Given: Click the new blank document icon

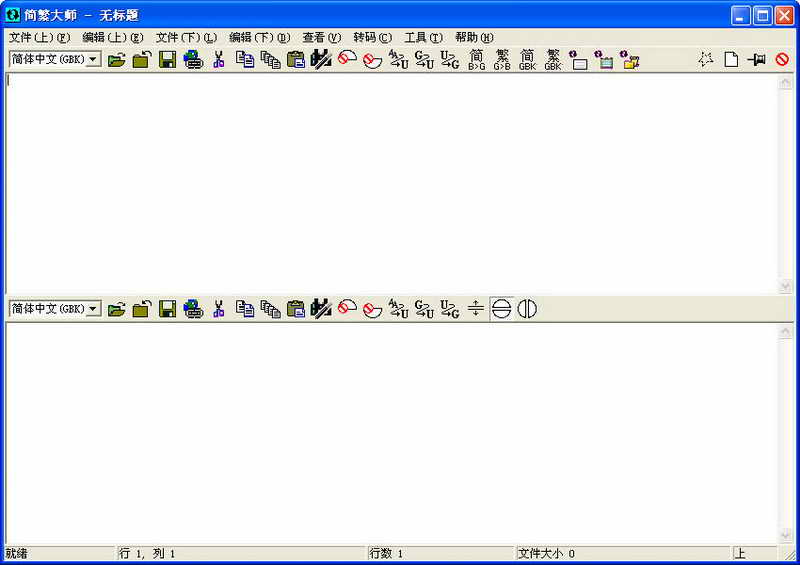Looking at the screenshot, I should click(x=731, y=60).
